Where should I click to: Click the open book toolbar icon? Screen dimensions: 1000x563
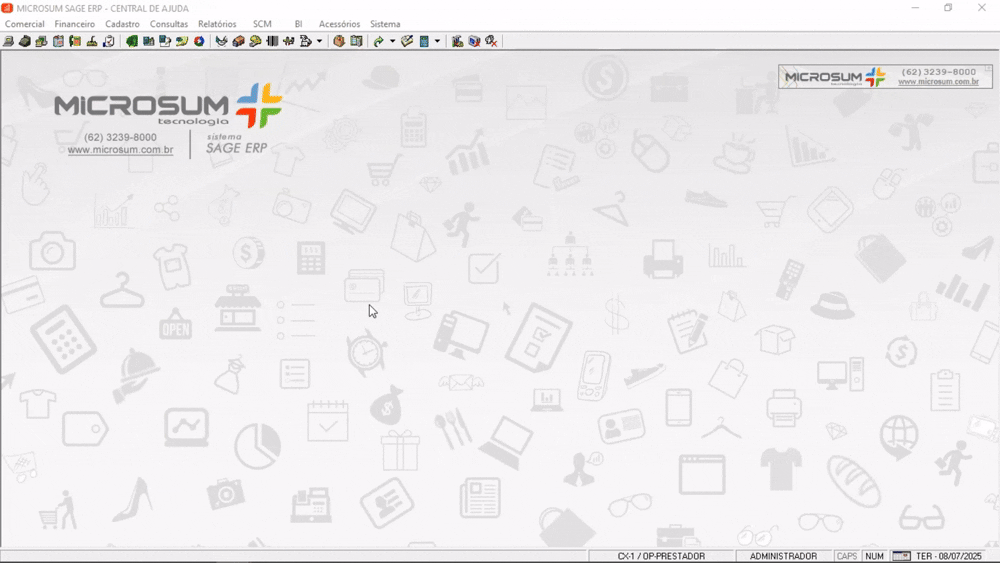357,41
